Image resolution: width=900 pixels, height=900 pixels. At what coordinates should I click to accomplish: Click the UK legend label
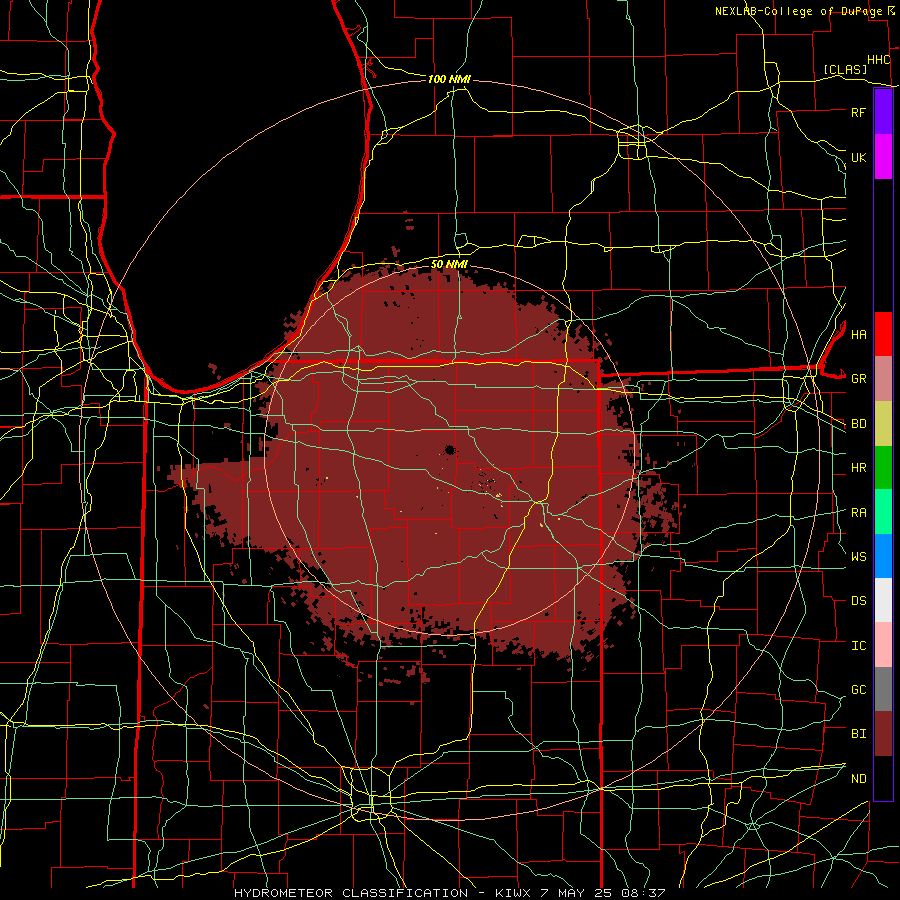coord(858,157)
